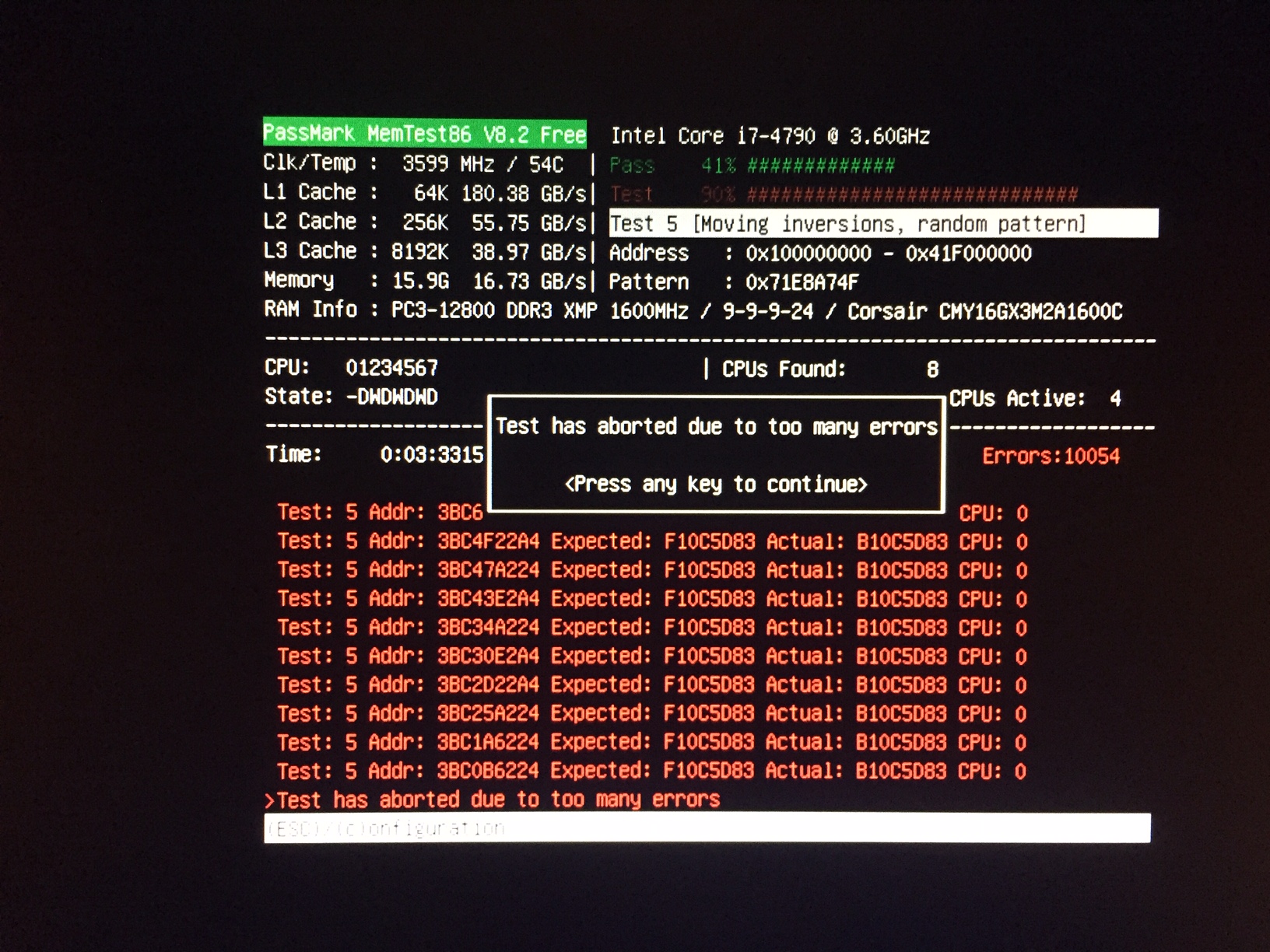Click Press any key to continue prompt
Screen dimensions: 1270x952
click(716, 484)
